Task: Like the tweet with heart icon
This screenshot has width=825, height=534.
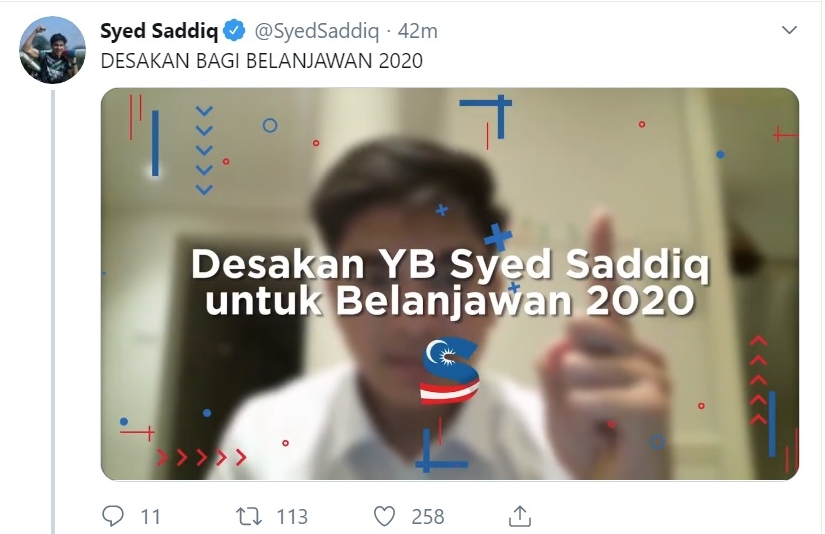Action: point(384,516)
